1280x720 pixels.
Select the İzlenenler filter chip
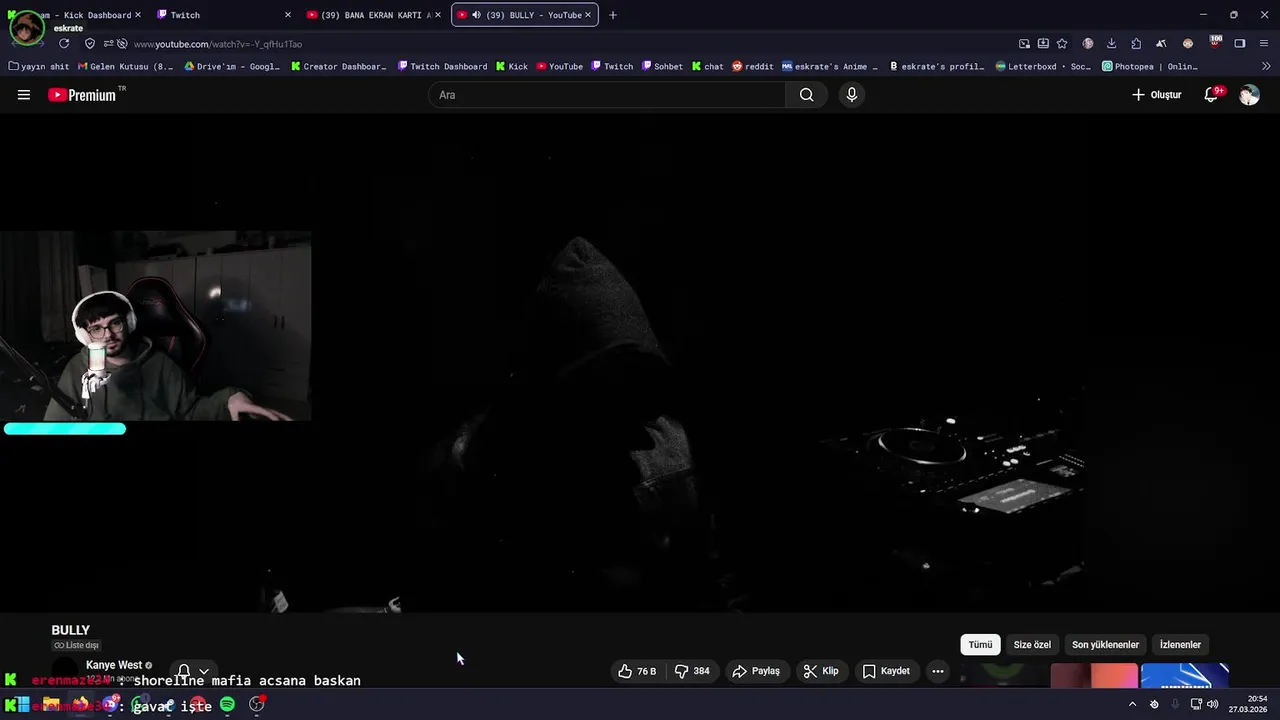[1180, 645]
